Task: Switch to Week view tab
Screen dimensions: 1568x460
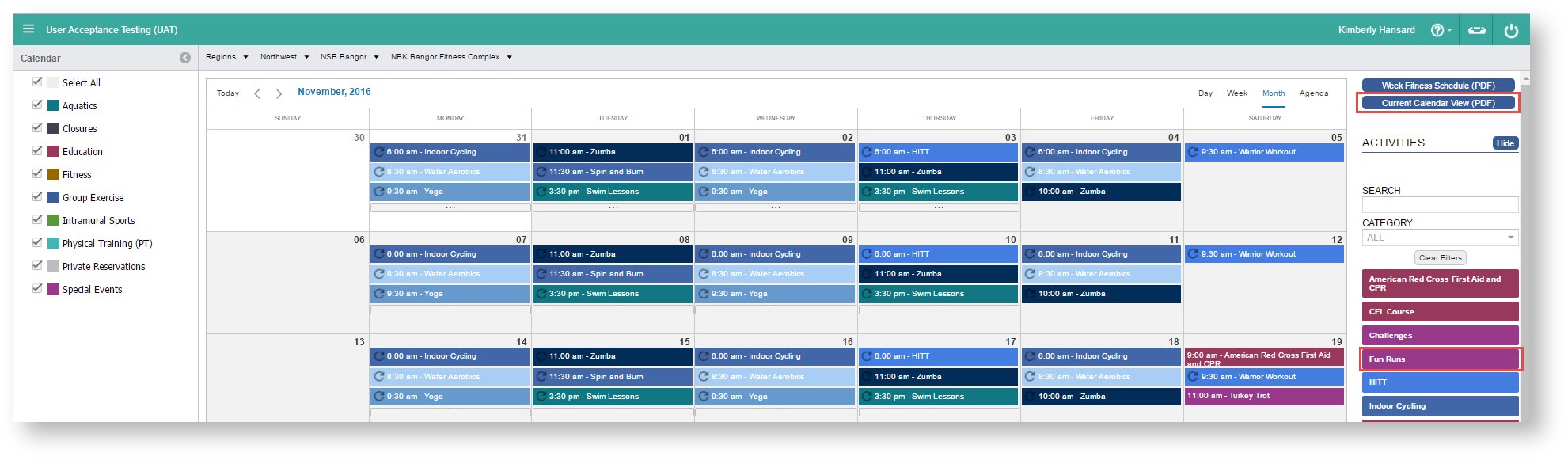Action: (x=1236, y=93)
